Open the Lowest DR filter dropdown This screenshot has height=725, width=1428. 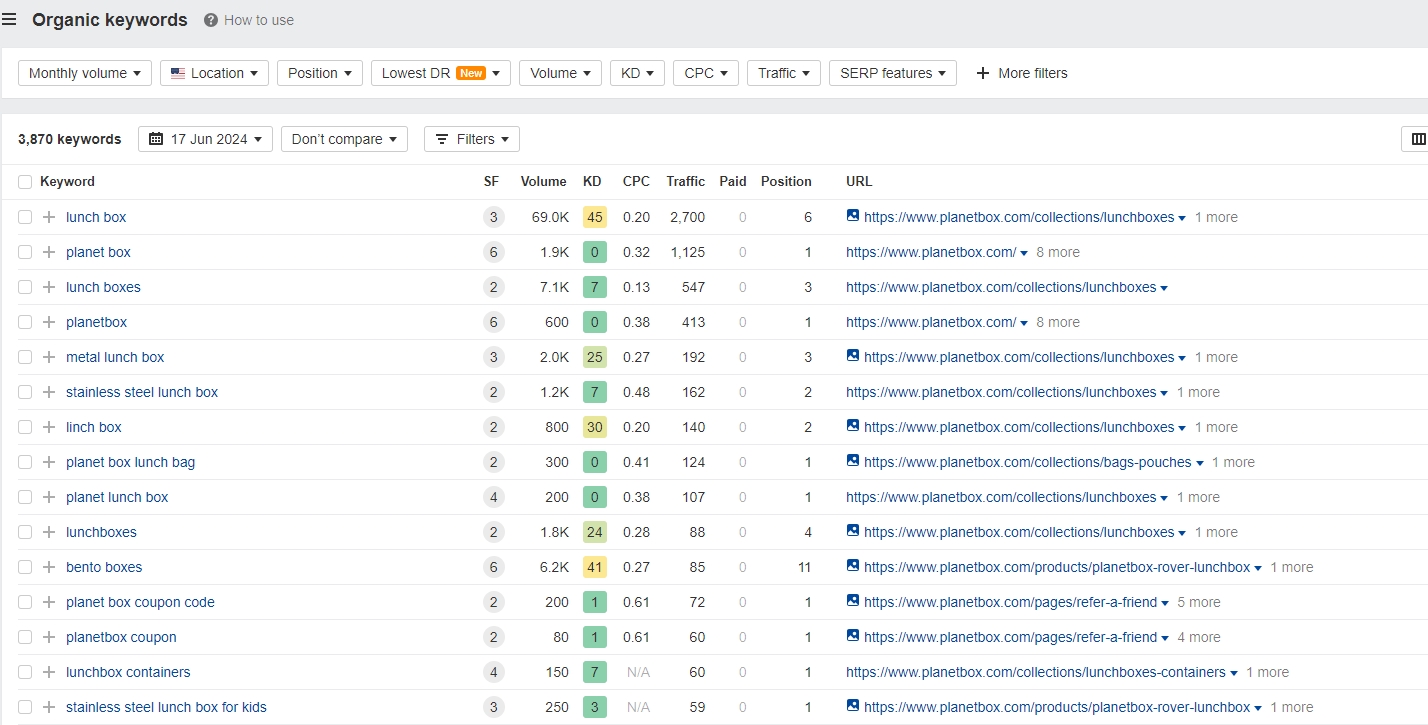[440, 73]
